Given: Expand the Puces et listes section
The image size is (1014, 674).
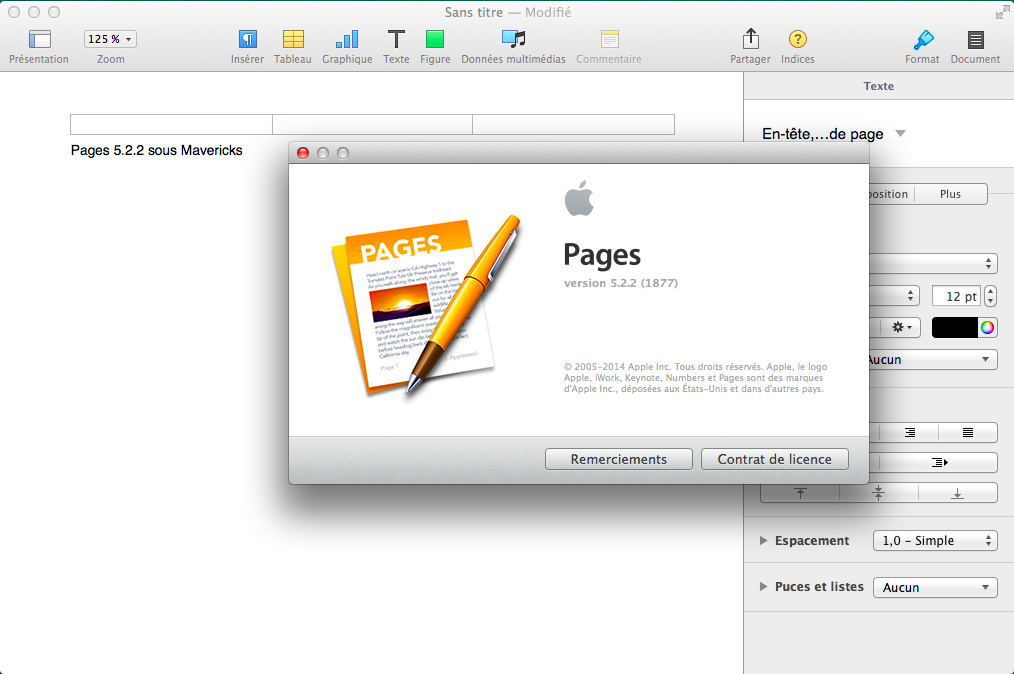Looking at the screenshot, I should (x=764, y=587).
